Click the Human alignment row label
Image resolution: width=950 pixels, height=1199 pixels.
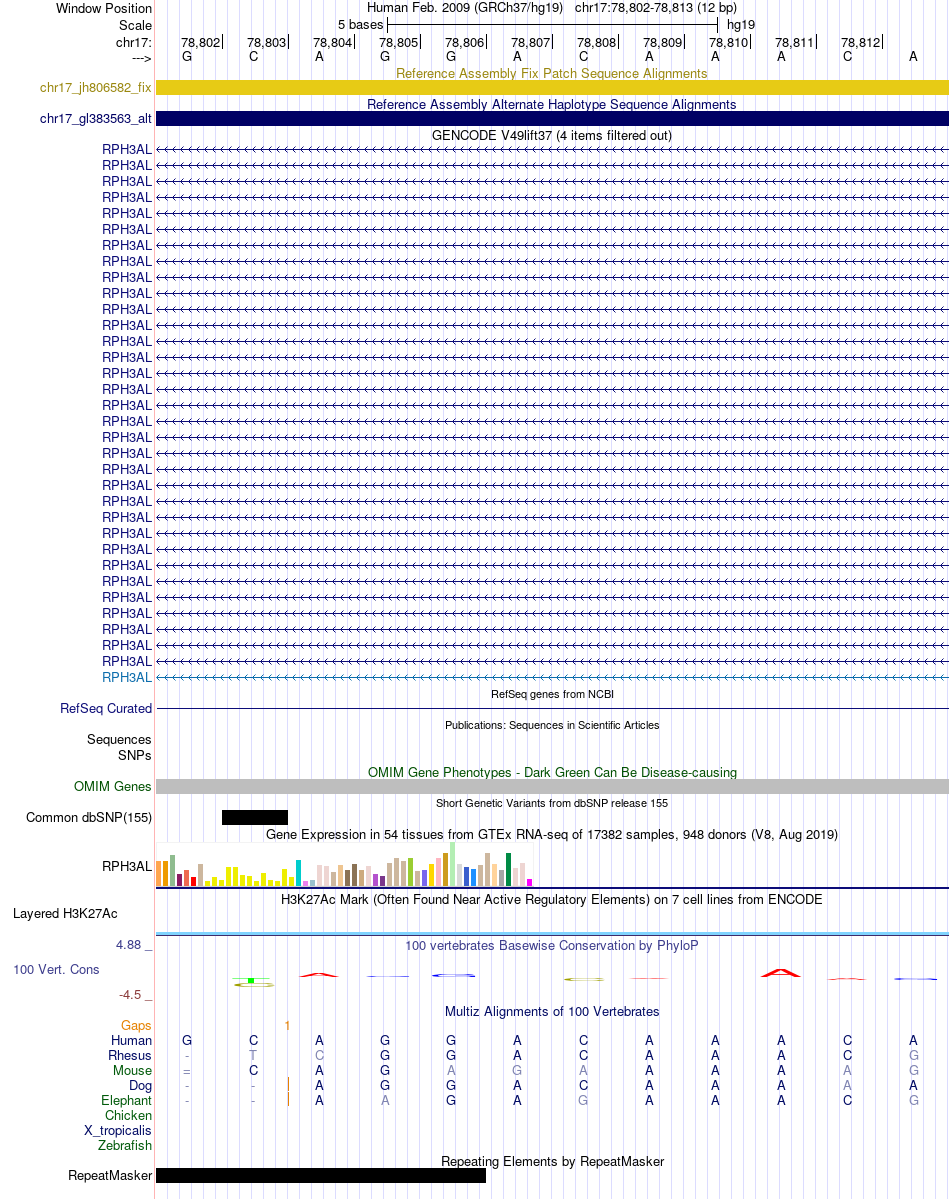click(x=132, y=1041)
